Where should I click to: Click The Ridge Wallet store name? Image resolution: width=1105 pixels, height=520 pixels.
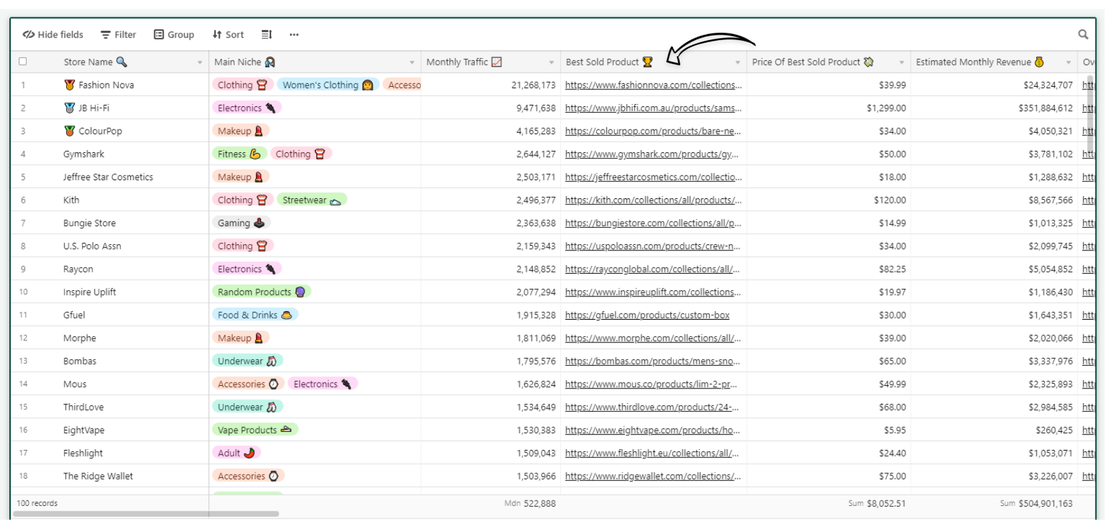[97, 476]
